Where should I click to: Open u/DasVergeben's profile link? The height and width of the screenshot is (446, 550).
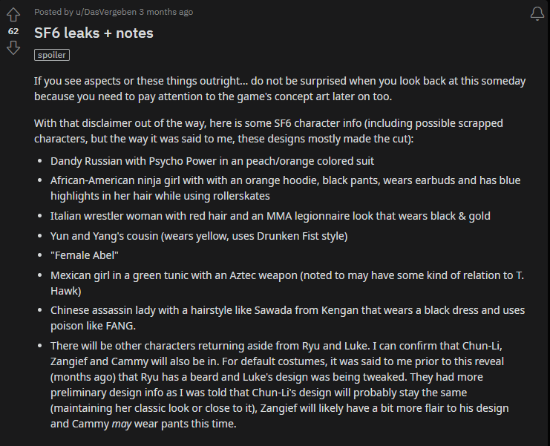[106, 12]
